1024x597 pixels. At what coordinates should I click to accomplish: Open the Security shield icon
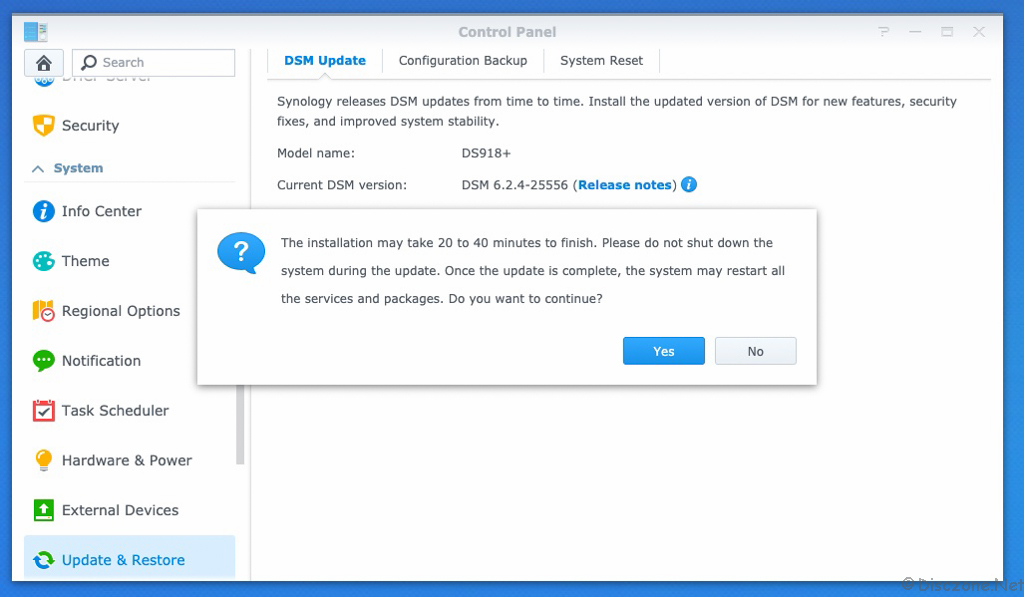point(44,125)
